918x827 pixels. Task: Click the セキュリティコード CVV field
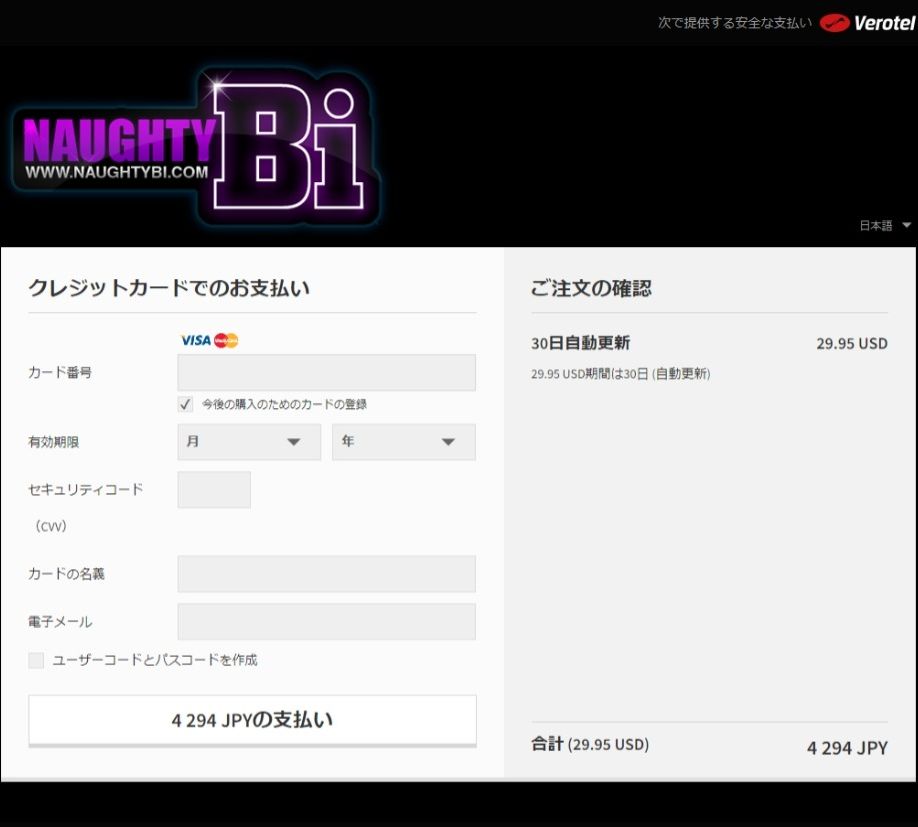pos(214,490)
